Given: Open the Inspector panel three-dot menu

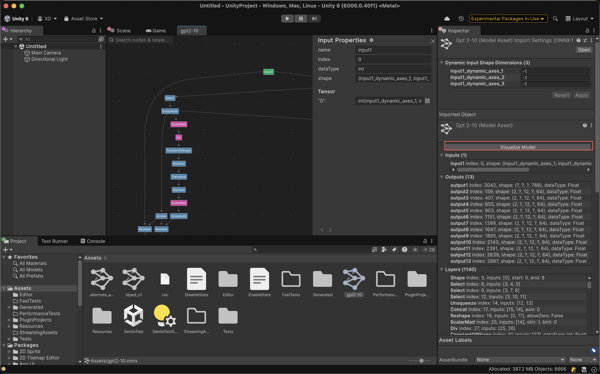Looking at the screenshot, I should tap(594, 31).
